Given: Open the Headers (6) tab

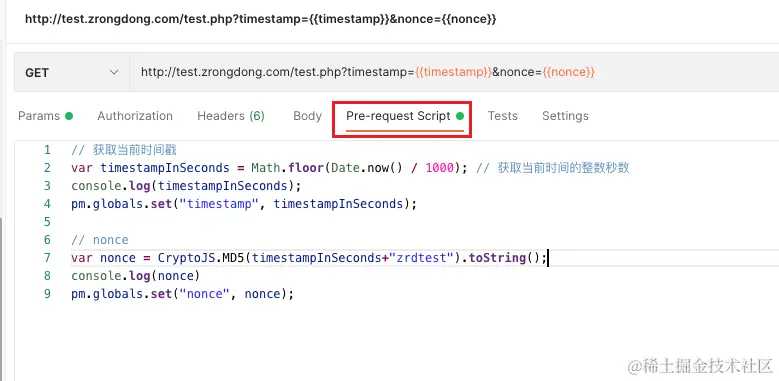Looking at the screenshot, I should (x=231, y=116).
